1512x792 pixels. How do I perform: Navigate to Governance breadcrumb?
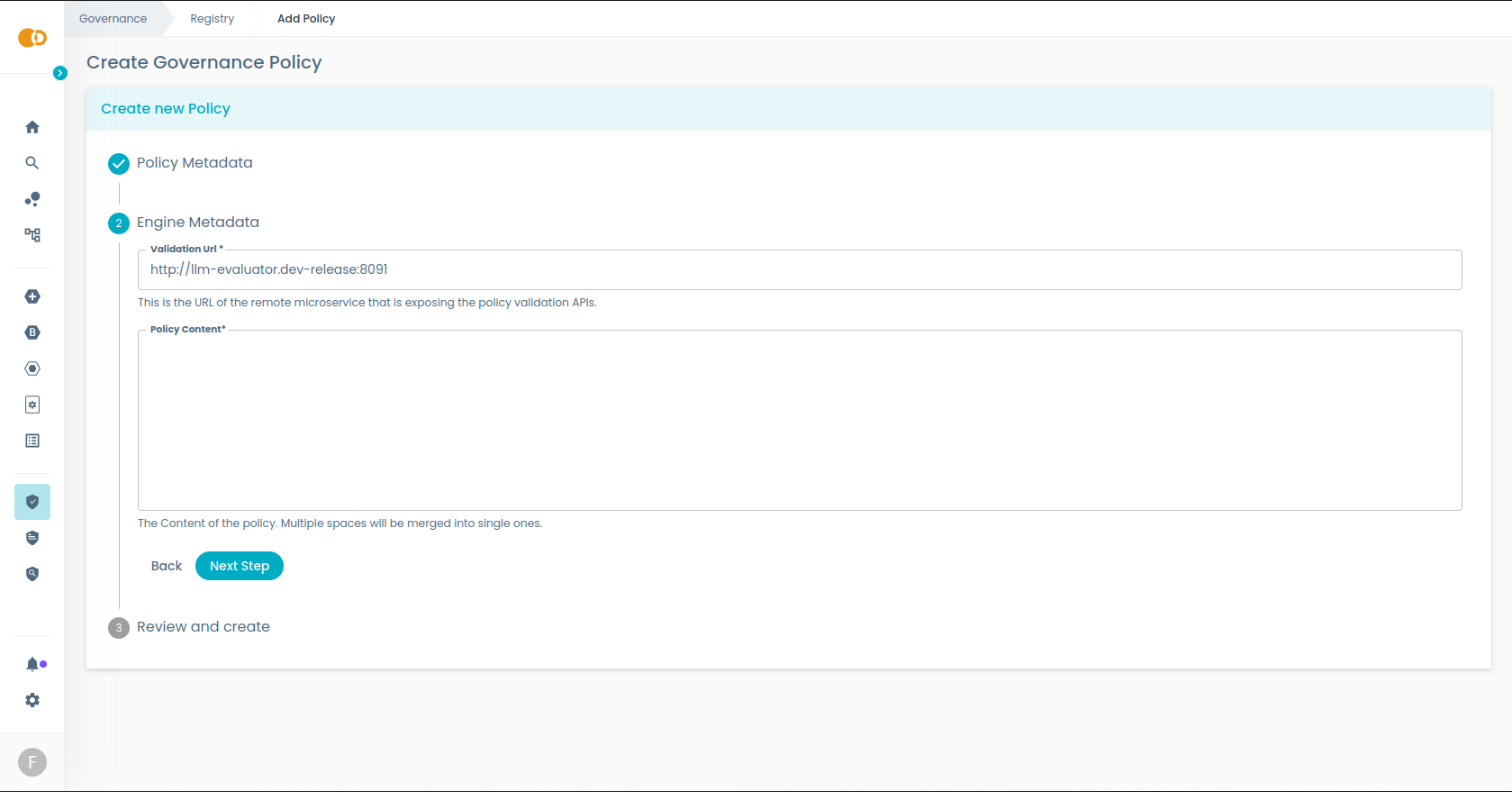click(x=113, y=19)
